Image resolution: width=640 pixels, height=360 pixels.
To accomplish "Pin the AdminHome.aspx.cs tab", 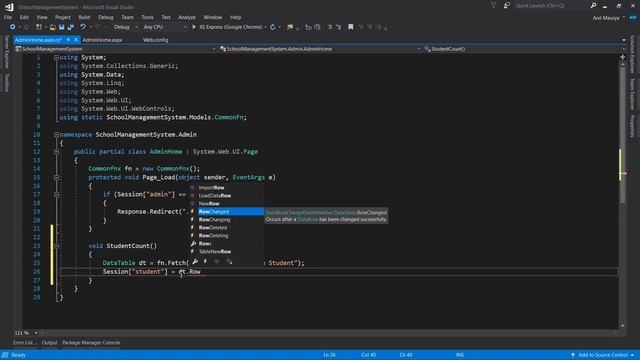I will [x=68, y=40].
